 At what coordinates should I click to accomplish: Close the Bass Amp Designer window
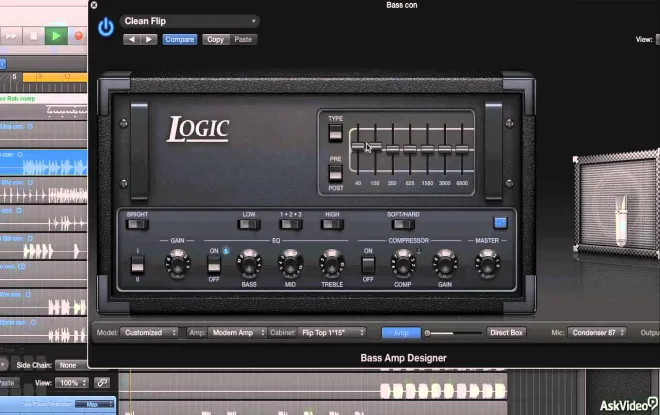[x=94, y=5]
